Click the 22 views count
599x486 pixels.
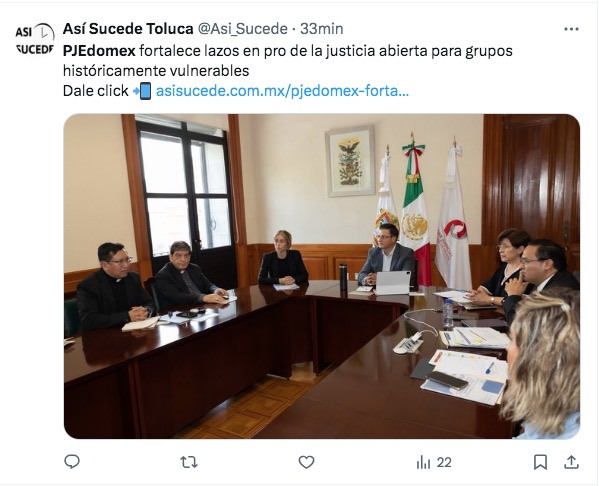pos(444,462)
